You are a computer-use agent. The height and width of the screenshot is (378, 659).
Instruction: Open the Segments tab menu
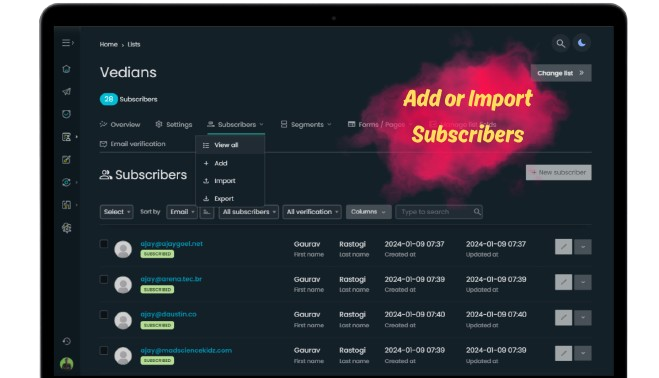click(x=306, y=124)
